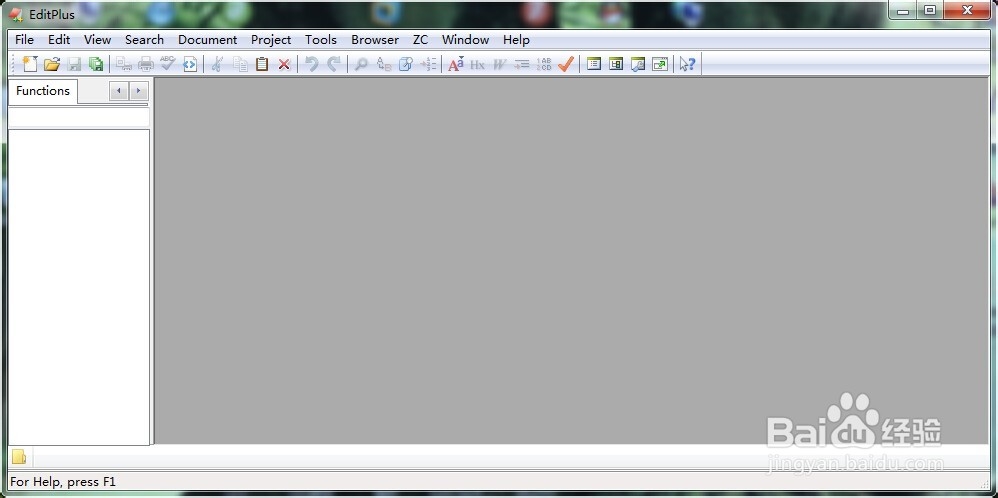Image resolution: width=998 pixels, height=498 pixels.
Task: Click the Auto Indent icon
Action: coord(522,64)
